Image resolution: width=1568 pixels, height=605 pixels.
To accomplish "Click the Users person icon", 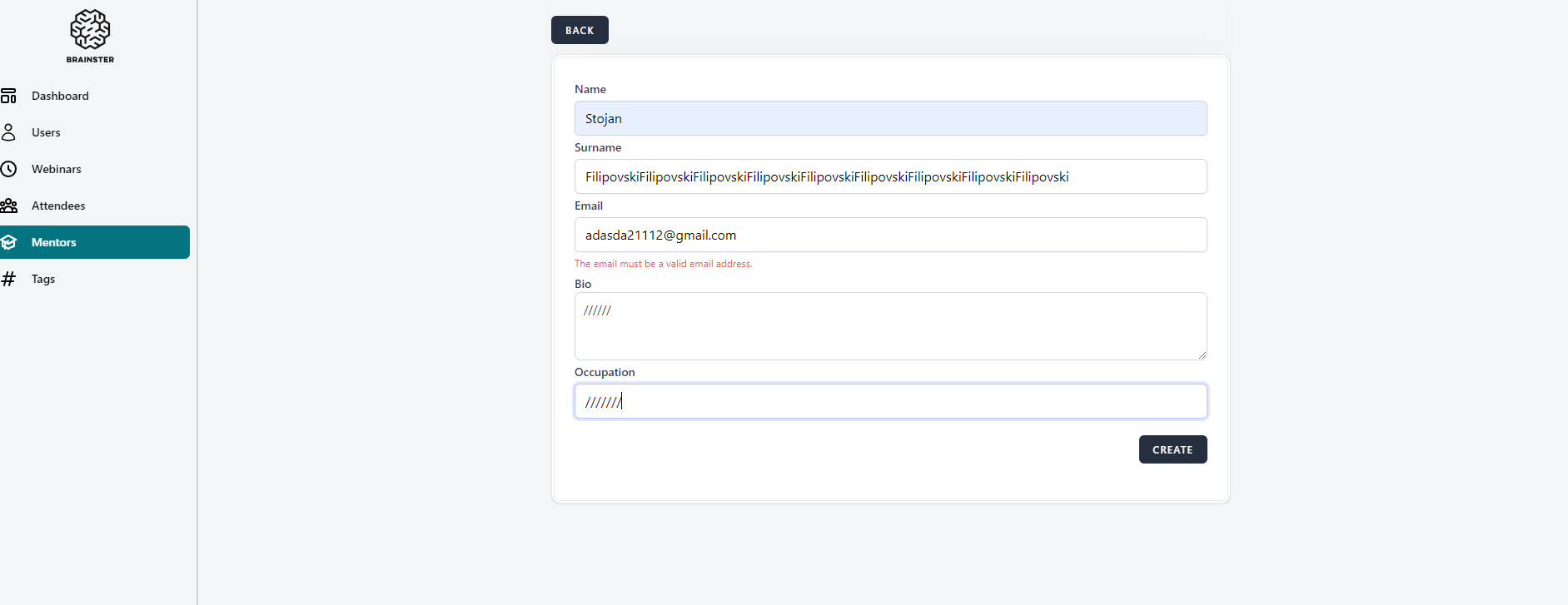I will [8, 132].
